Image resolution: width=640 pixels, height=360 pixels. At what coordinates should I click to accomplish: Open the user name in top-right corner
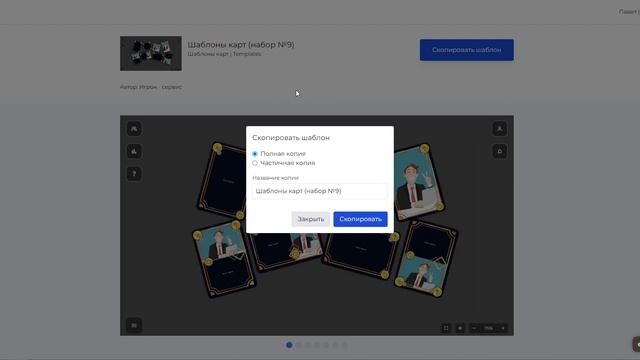pyautogui.click(x=629, y=12)
